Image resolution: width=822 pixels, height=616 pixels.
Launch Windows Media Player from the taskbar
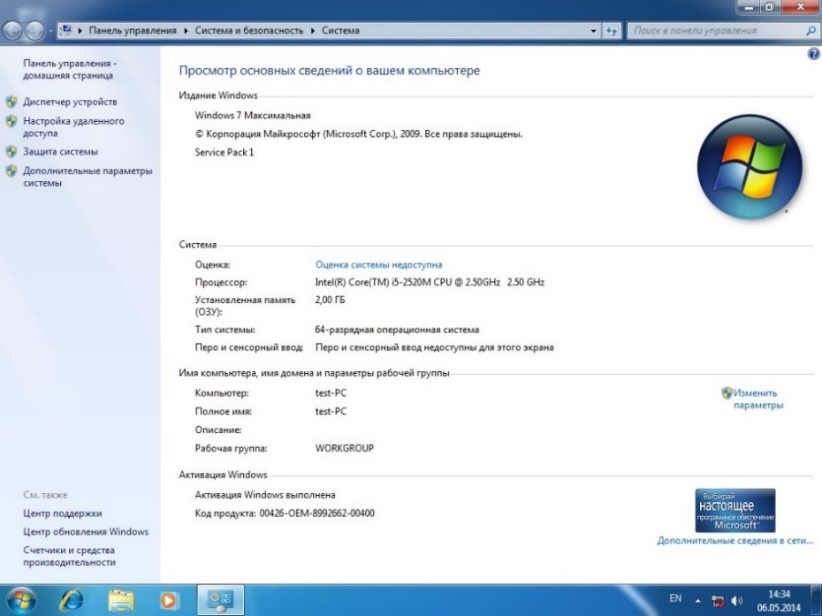click(169, 600)
